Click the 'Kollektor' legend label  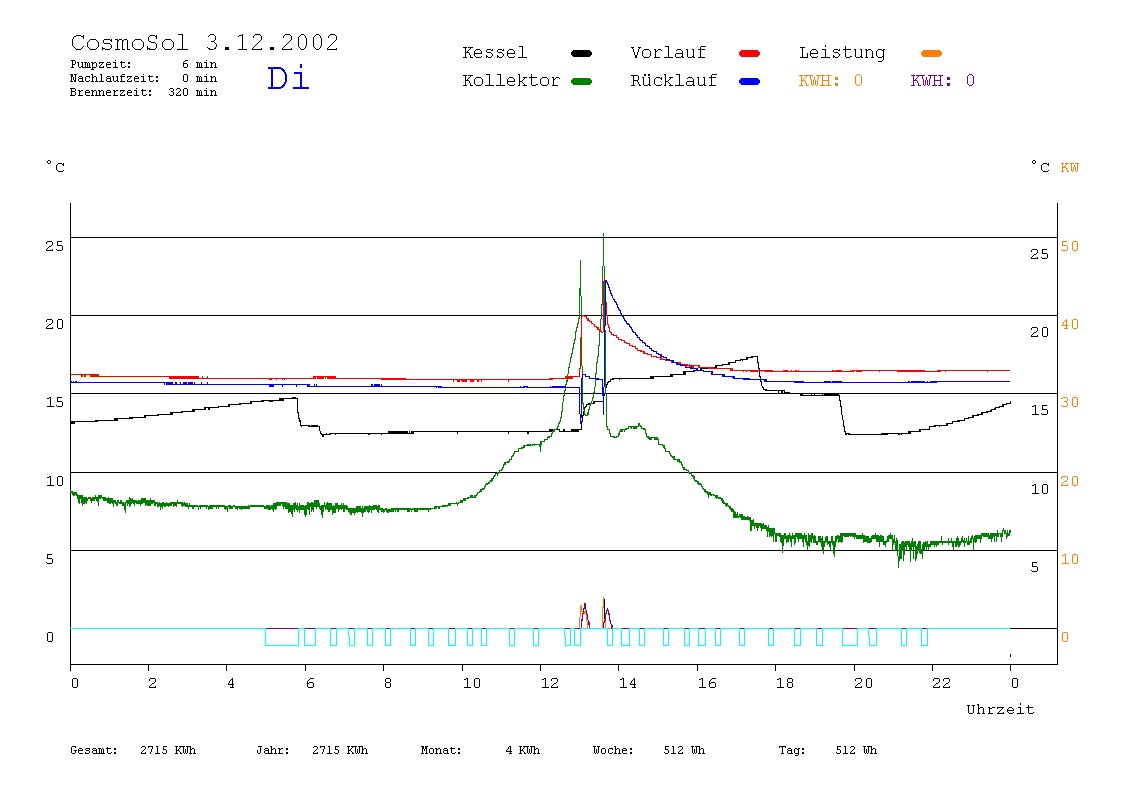pos(511,81)
